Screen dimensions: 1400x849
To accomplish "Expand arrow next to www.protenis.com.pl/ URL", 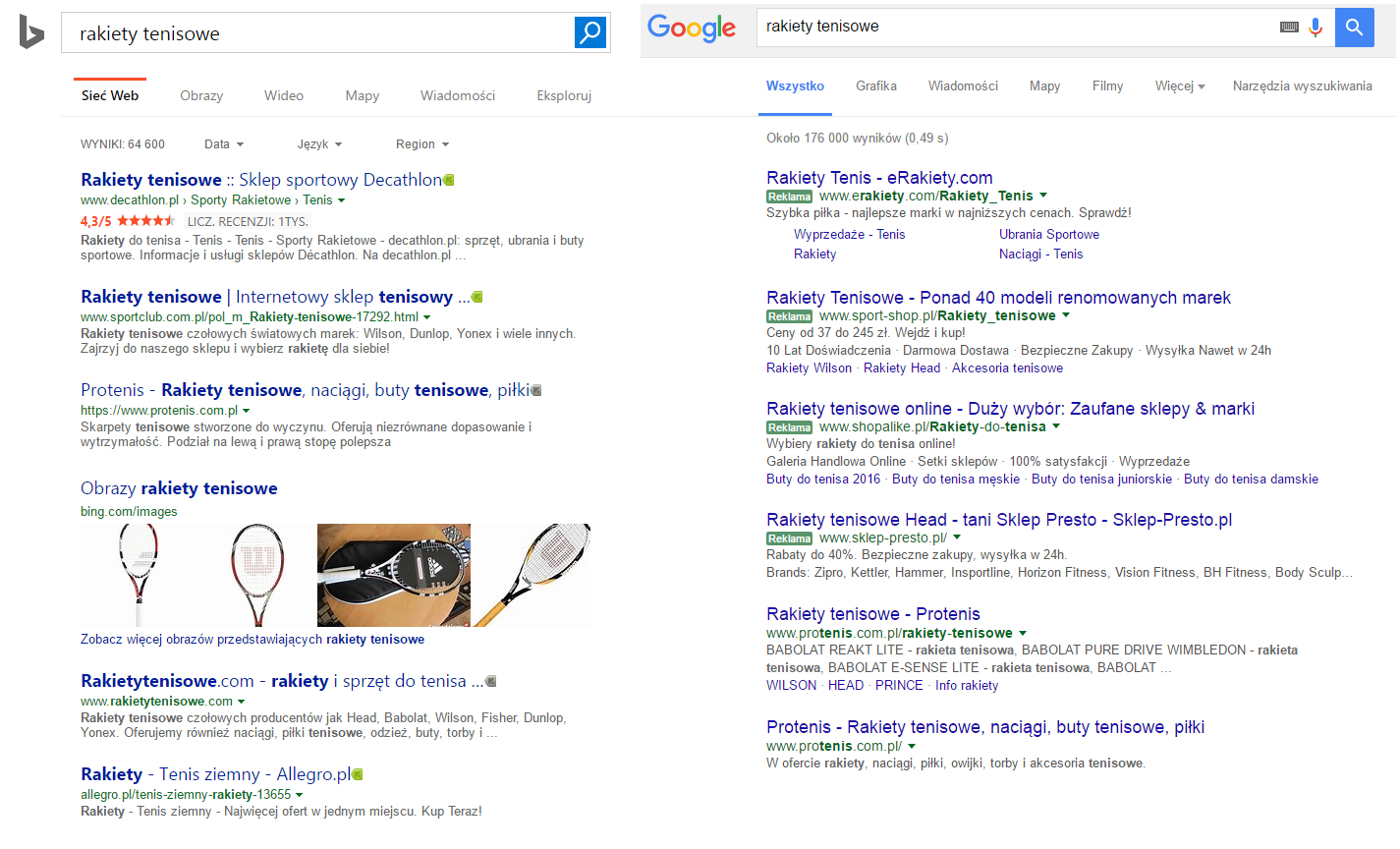I will (912, 747).
